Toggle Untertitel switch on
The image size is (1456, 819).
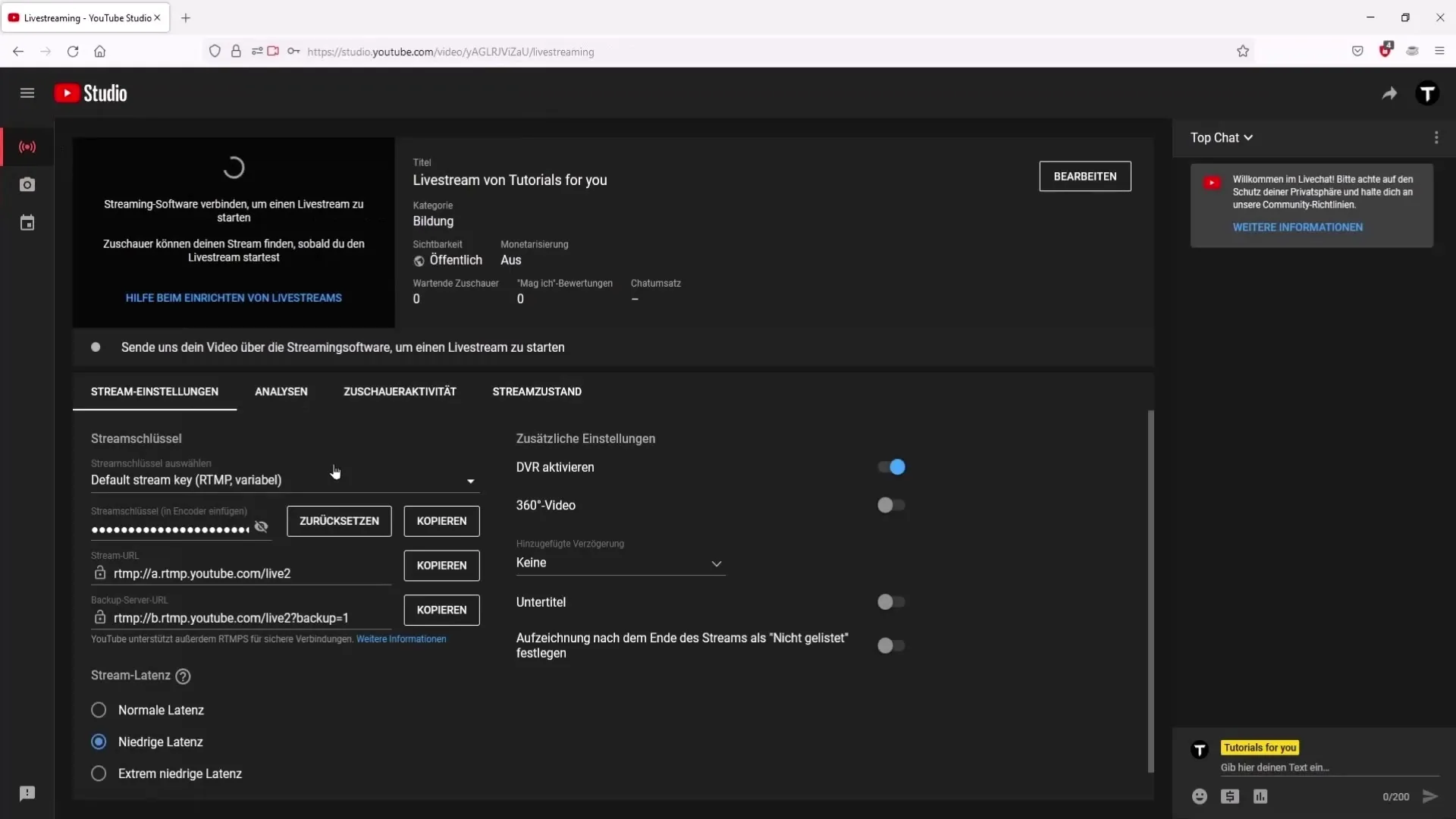[x=889, y=601]
